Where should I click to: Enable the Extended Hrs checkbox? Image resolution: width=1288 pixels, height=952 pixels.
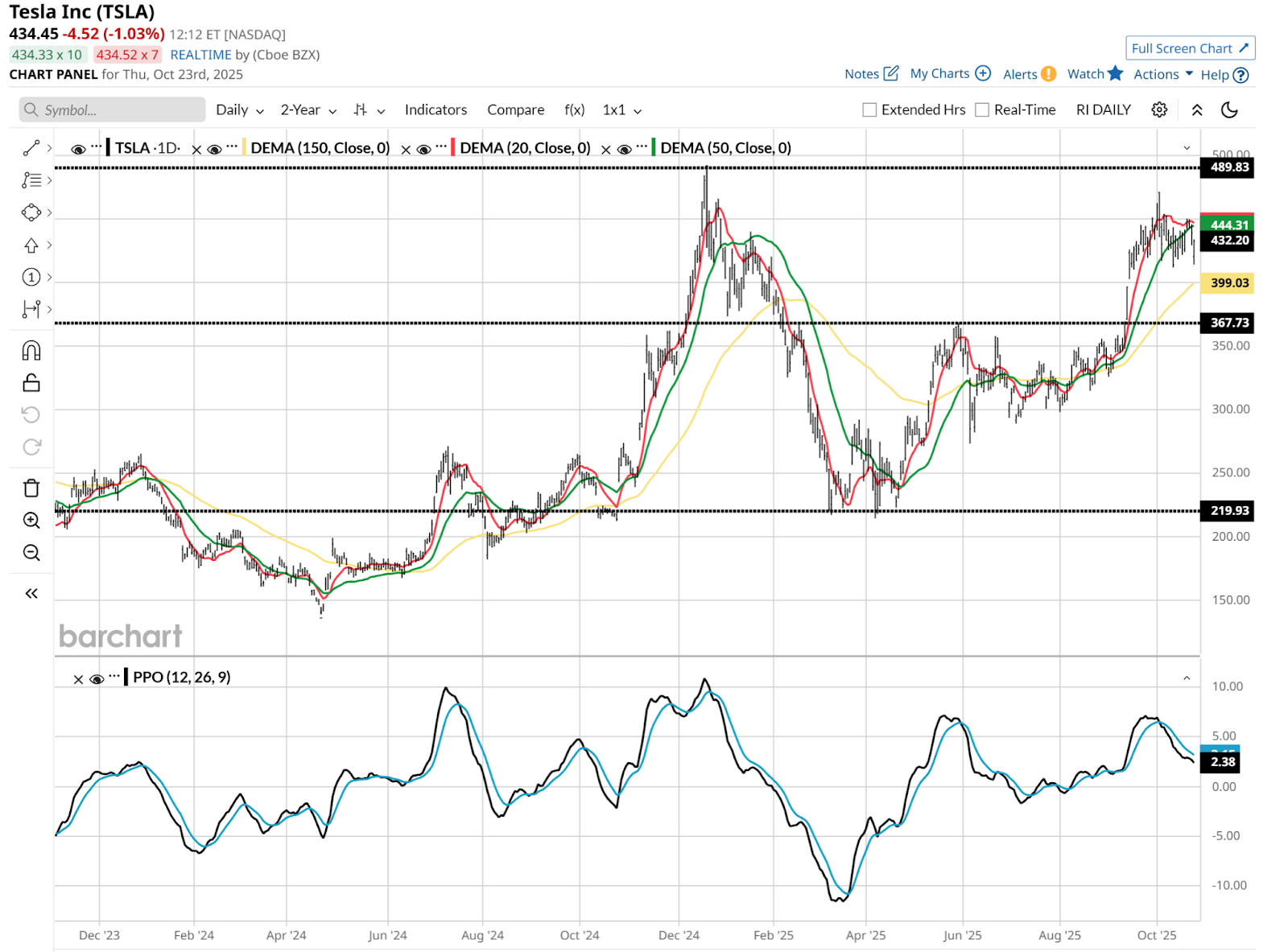click(869, 110)
